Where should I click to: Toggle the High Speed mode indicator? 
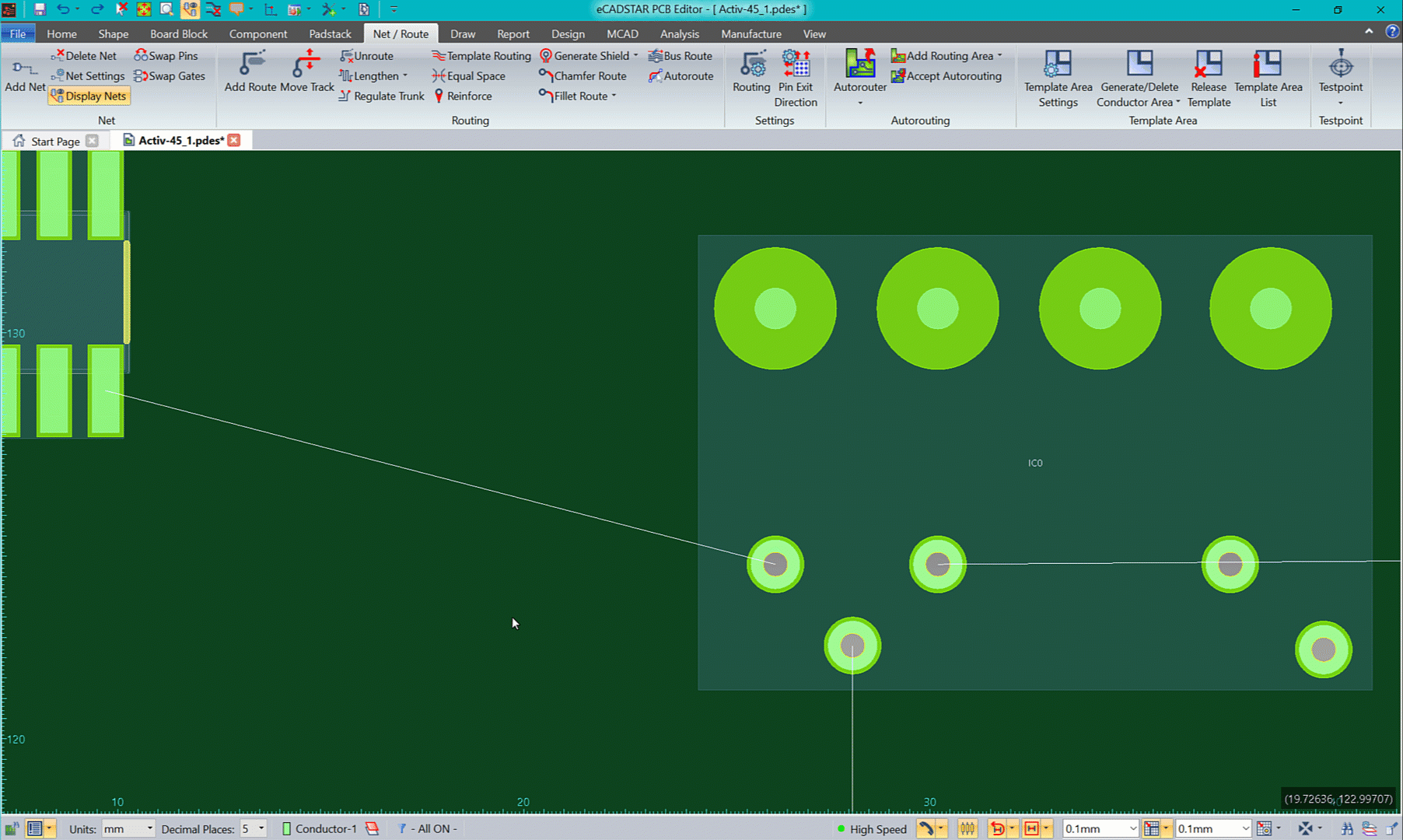[871, 829]
